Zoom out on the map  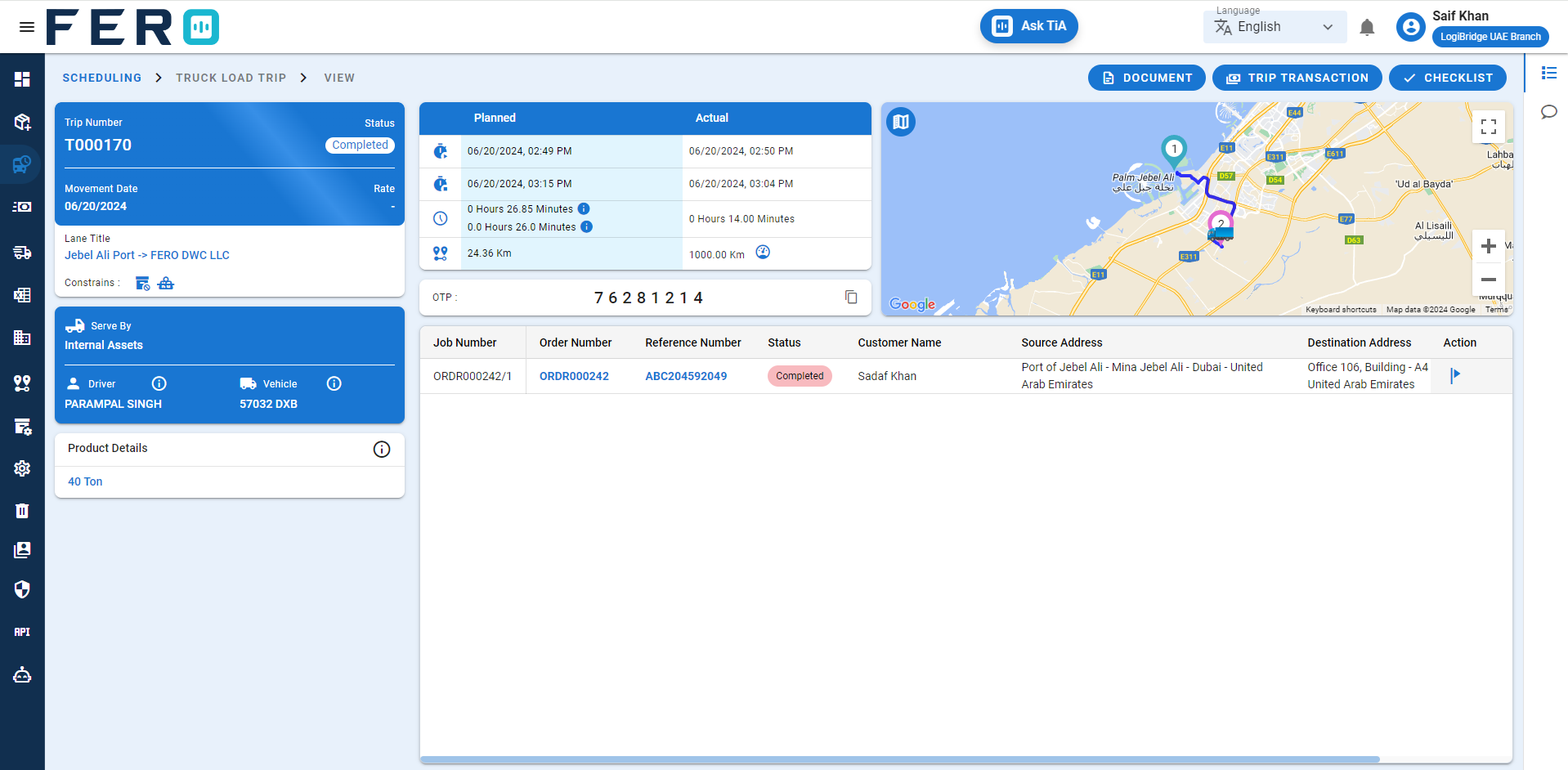point(1488,280)
